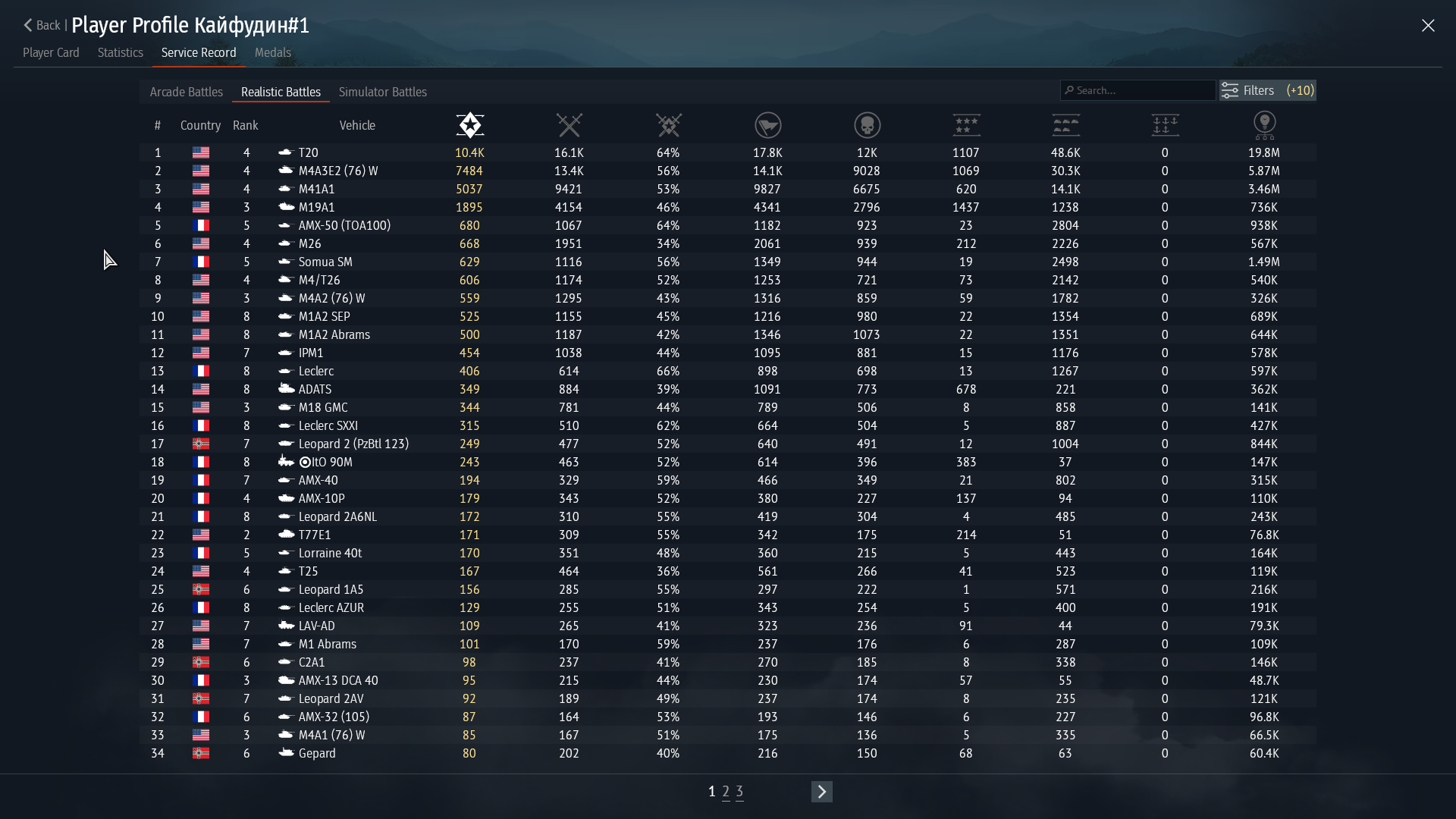The height and width of the screenshot is (819, 1456).
Task: Click the M19A1 vehicle icon
Action: [x=286, y=207]
